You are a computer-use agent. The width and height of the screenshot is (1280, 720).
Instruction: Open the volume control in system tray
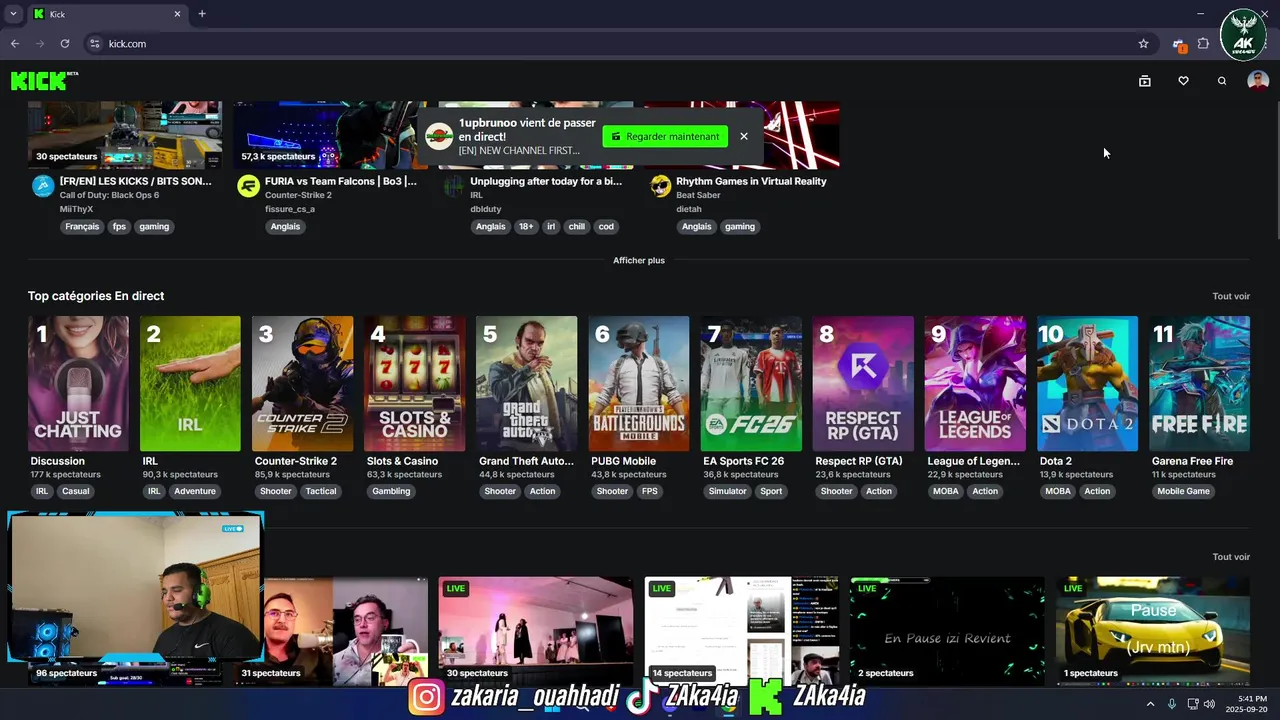coord(1210,704)
